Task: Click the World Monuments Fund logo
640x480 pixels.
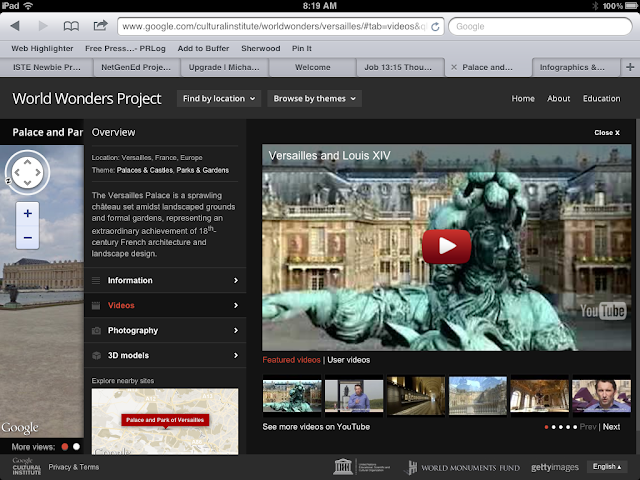Action: (464, 467)
